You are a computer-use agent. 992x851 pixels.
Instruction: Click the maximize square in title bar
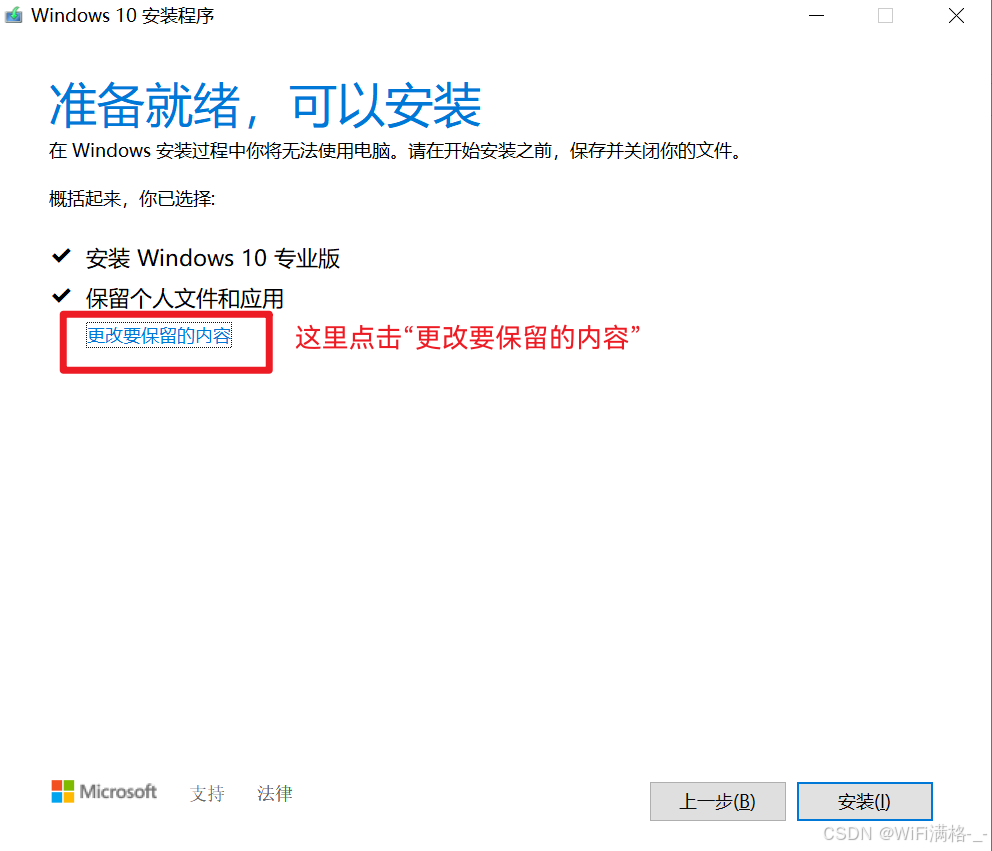click(886, 15)
